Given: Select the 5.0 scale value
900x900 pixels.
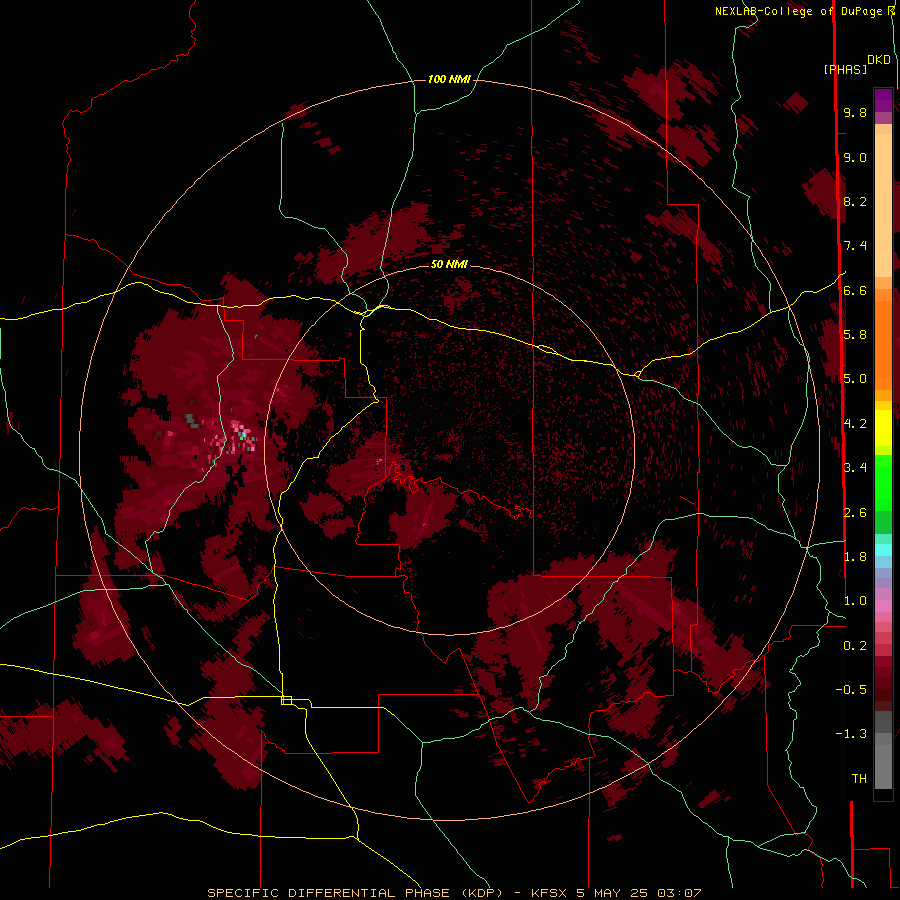Looking at the screenshot, I should (855, 379).
